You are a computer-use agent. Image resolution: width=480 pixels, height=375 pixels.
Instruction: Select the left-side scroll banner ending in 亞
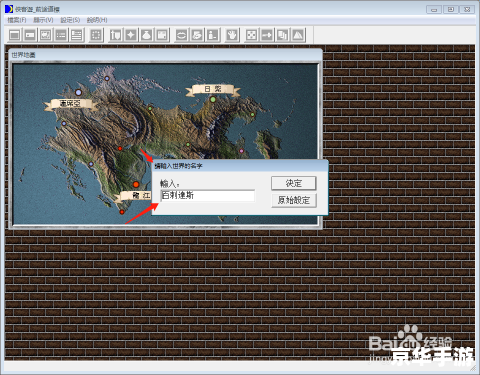[70, 104]
